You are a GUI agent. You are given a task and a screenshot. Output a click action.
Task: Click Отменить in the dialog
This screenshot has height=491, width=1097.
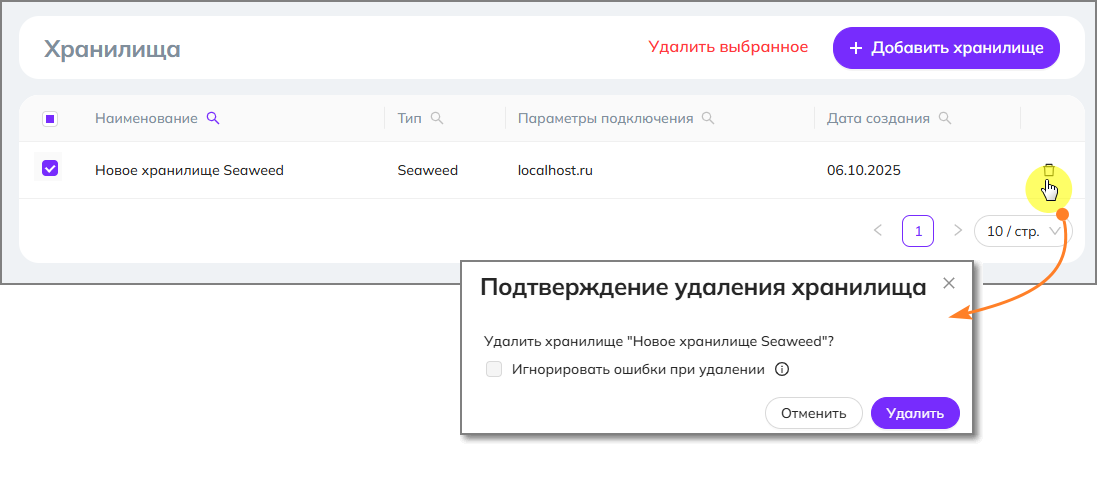[814, 413]
